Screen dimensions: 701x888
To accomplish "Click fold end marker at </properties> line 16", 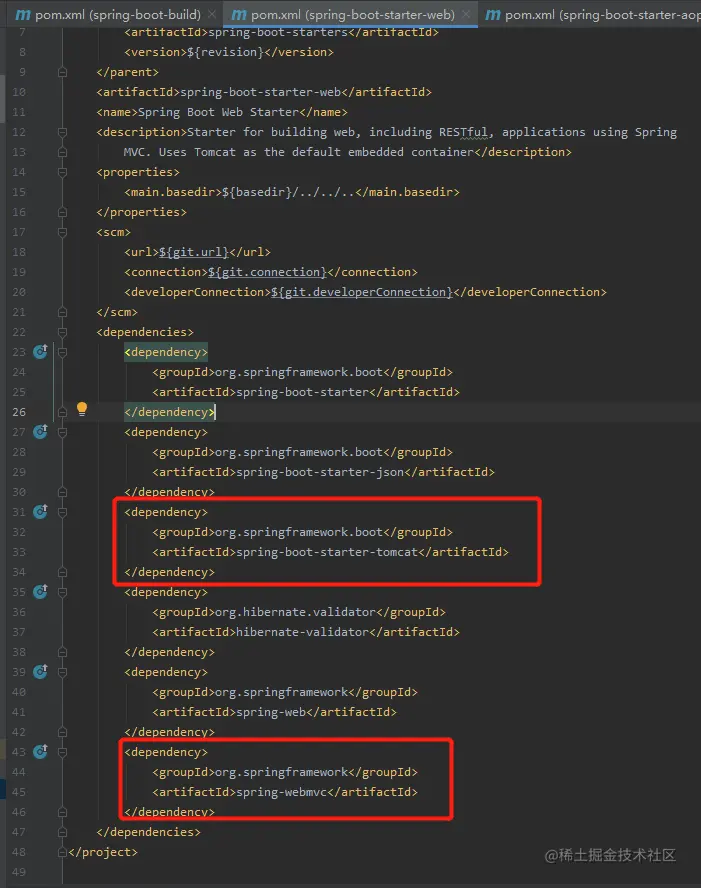I will click(62, 212).
